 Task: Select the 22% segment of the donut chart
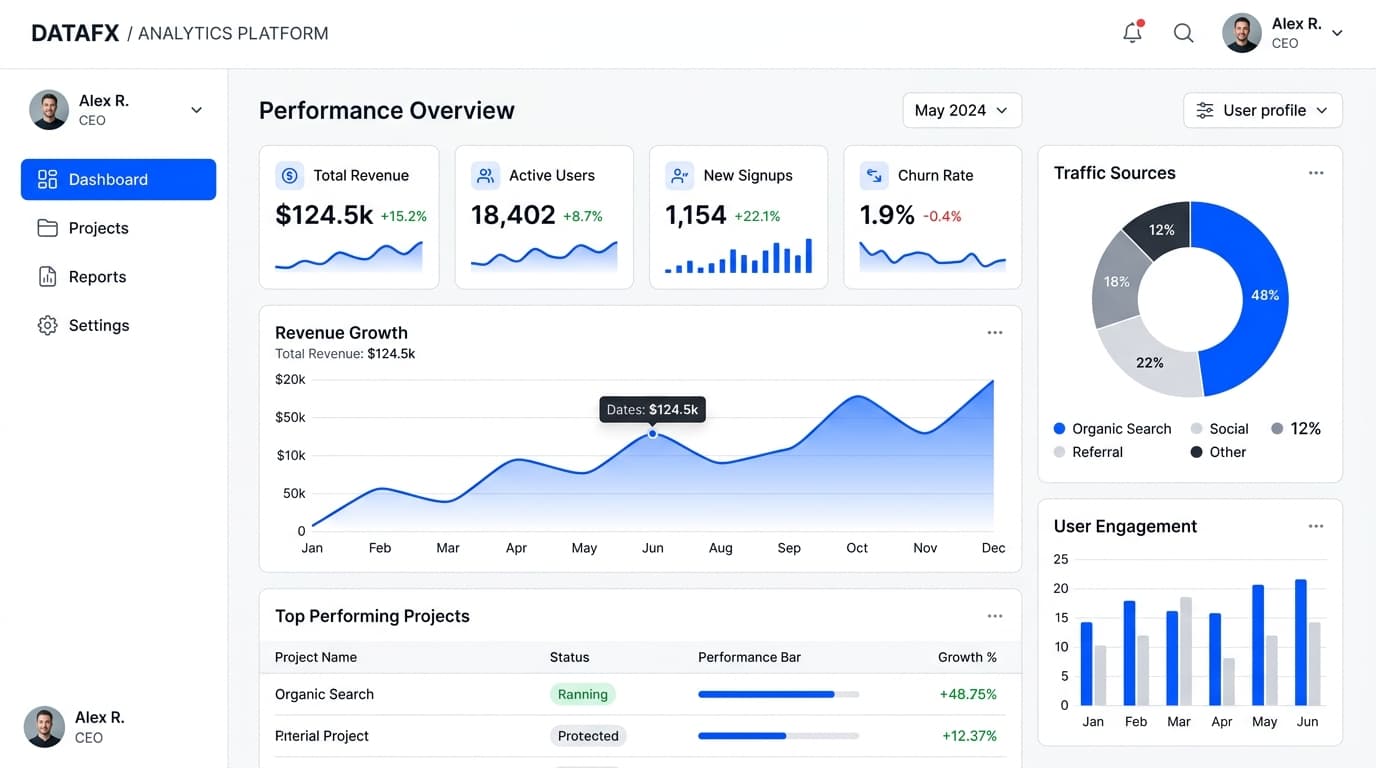point(1152,364)
